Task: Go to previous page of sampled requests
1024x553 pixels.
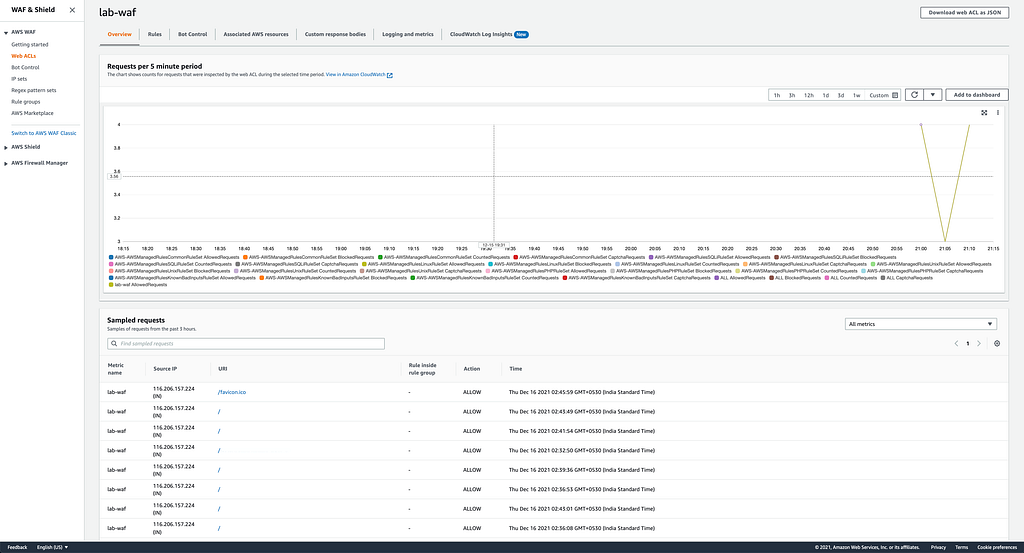Action: pos(956,343)
